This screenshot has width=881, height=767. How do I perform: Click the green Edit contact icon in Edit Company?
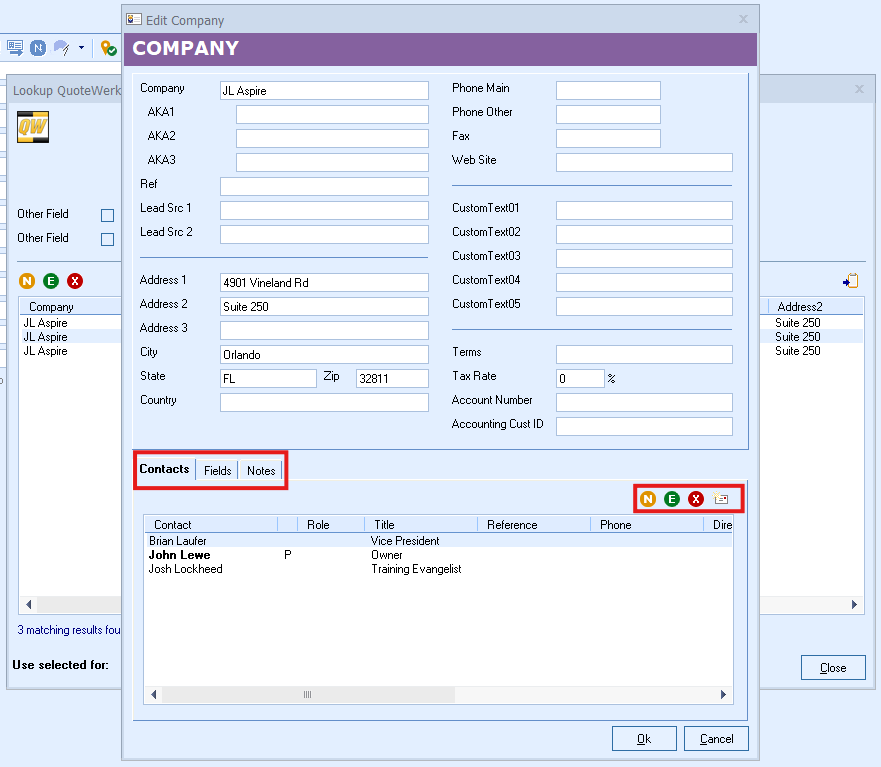[x=672, y=499]
